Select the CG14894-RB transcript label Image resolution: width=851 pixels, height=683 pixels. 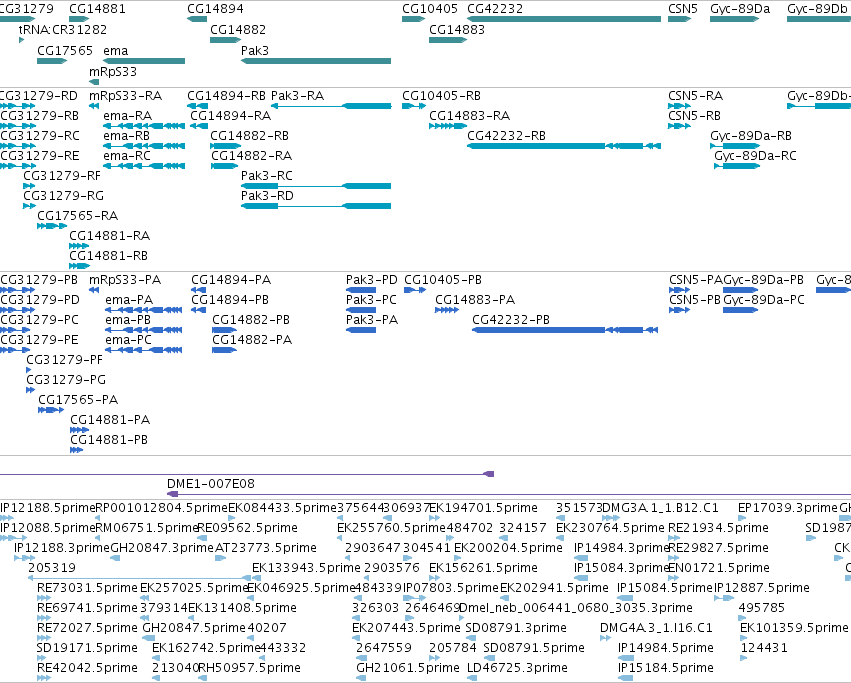click(226, 96)
